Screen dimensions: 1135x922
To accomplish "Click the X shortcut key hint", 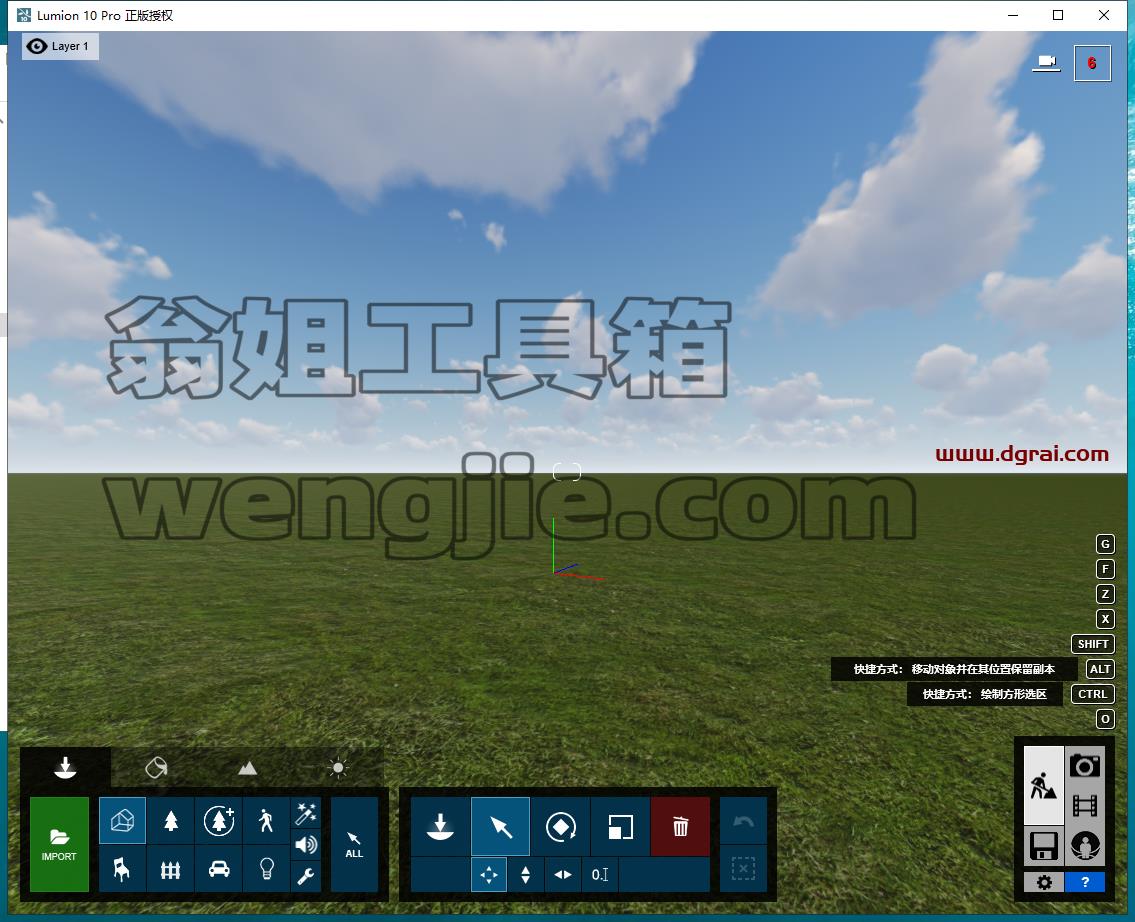I will click(1105, 619).
